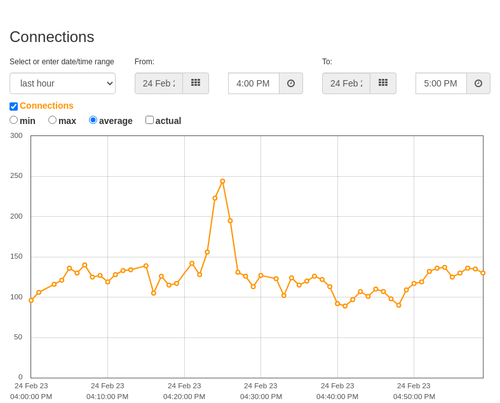This screenshot has height=403, width=500.
Task: Click the To date field showing 24 Feb
Action: tap(346, 83)
